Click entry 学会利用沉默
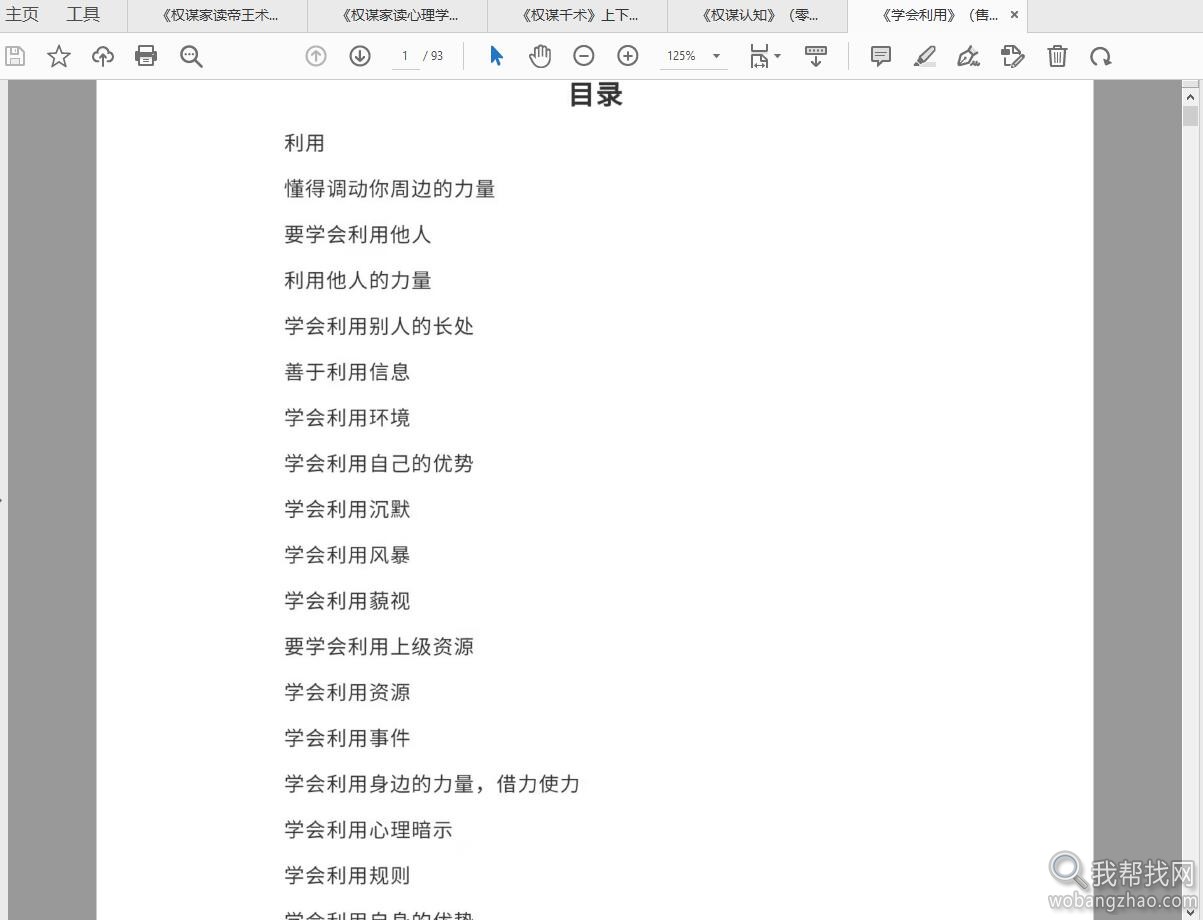Viewport: 1203px width, 920px height. (x=347, y=510)
